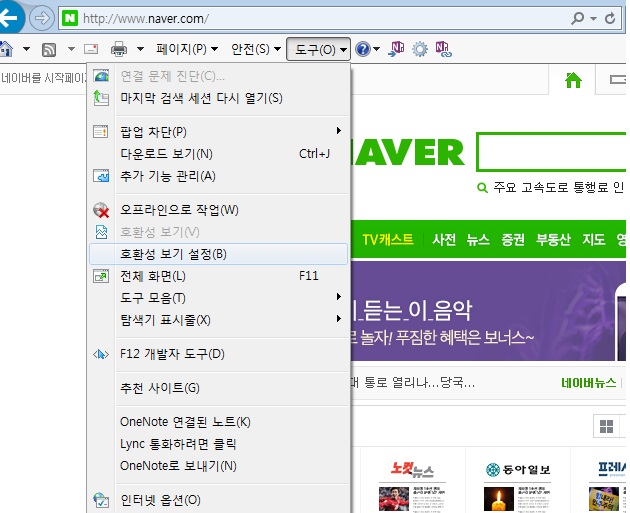Toggle 오프라인으로 작업(W) option
Image resolution: width=630 pixels, height=513 pixels.
[179, 210]
